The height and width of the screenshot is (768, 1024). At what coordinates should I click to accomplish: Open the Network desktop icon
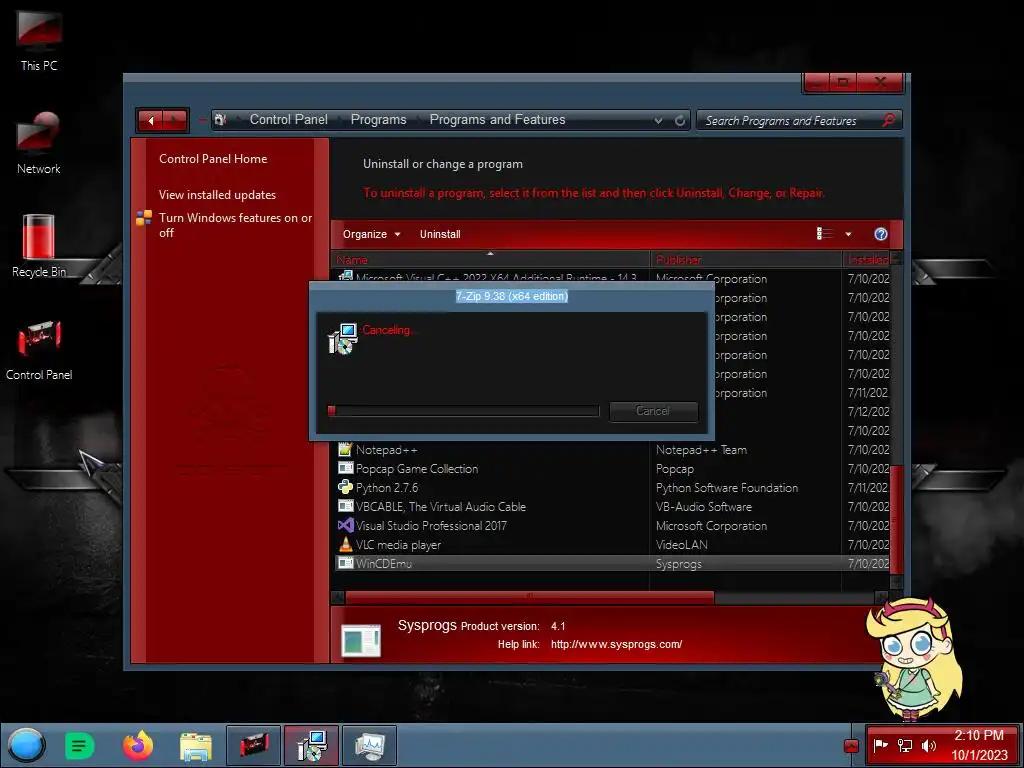[x=39, y=144]
